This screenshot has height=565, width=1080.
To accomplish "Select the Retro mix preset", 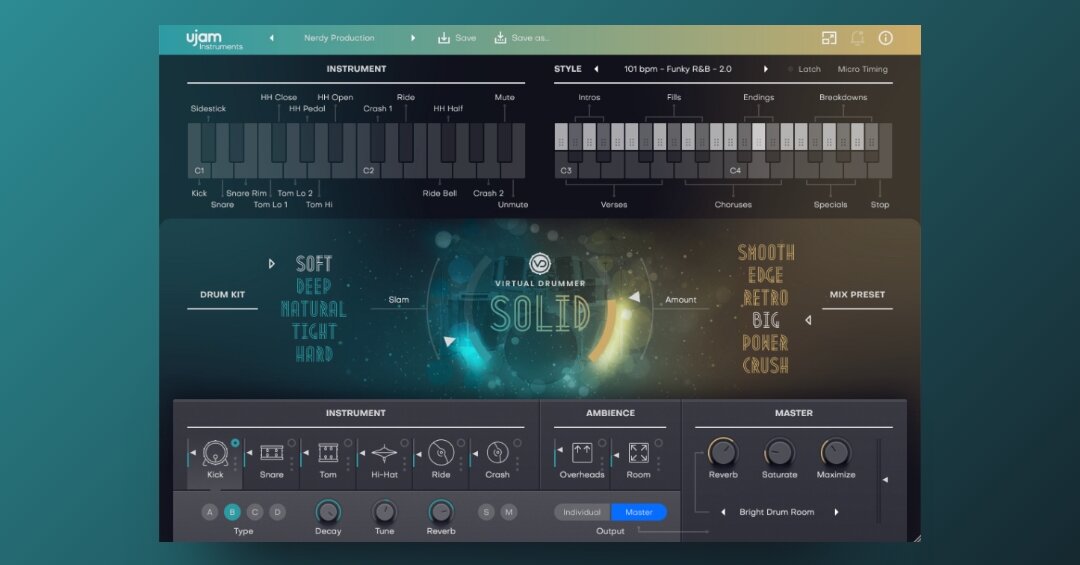I will [766, 298].
